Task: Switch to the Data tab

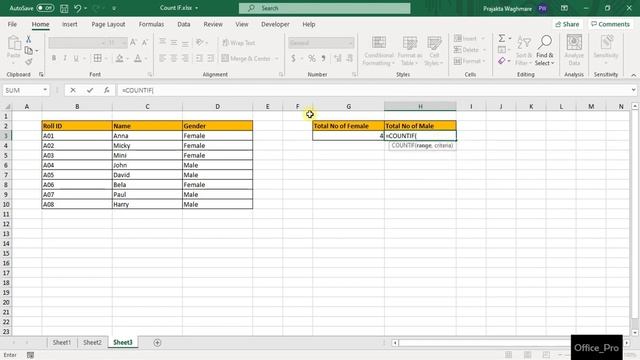Action: [x=184, y=24]
